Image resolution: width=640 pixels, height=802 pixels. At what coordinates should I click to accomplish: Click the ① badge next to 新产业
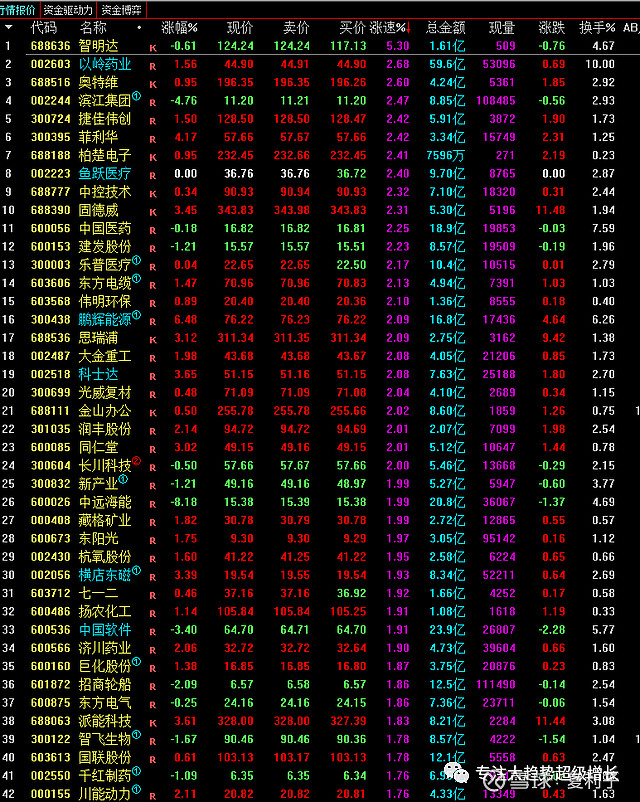point(123,479)
